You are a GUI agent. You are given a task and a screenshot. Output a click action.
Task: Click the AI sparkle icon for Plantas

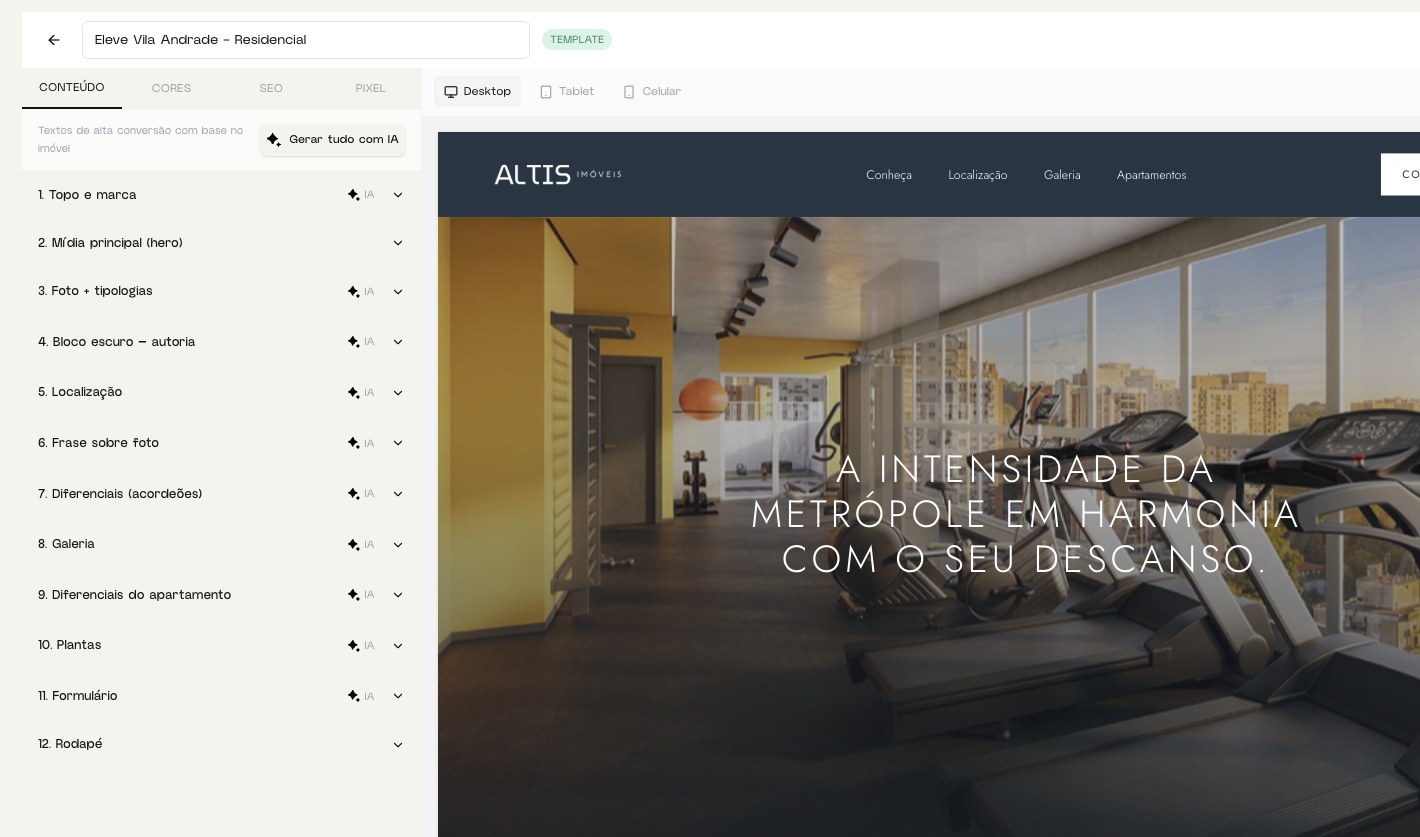pyautogui.click(x=353, y=646)
